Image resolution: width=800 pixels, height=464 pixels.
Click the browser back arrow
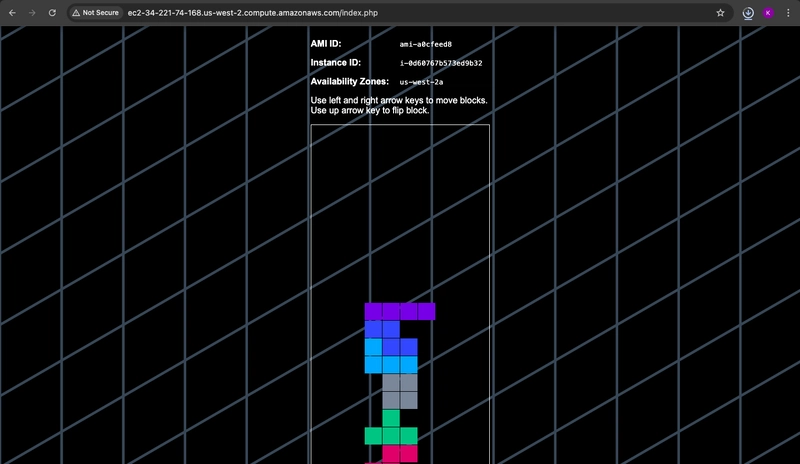click(x=12, y=13)
